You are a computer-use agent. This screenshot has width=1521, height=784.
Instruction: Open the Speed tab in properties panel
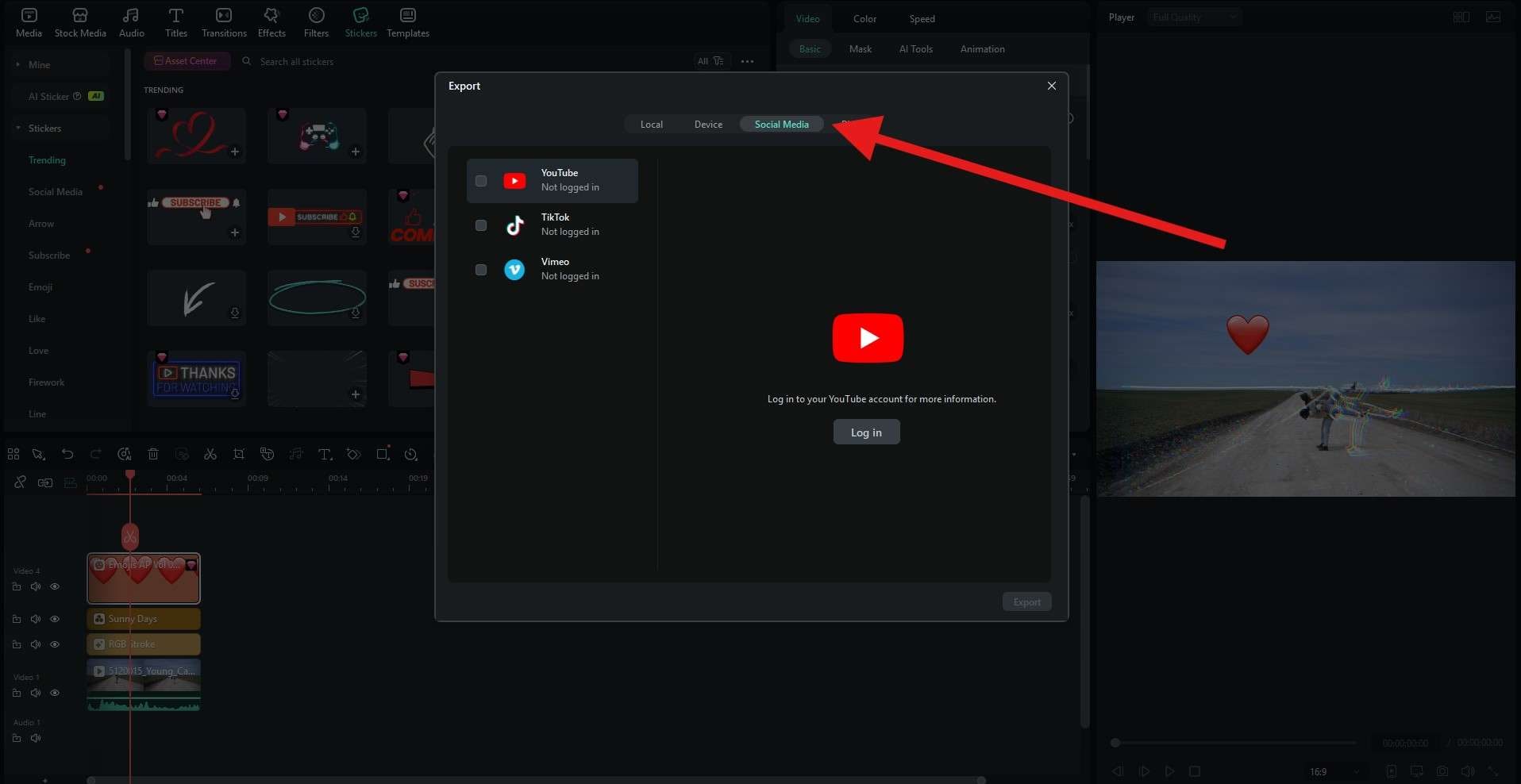(922, 18)
